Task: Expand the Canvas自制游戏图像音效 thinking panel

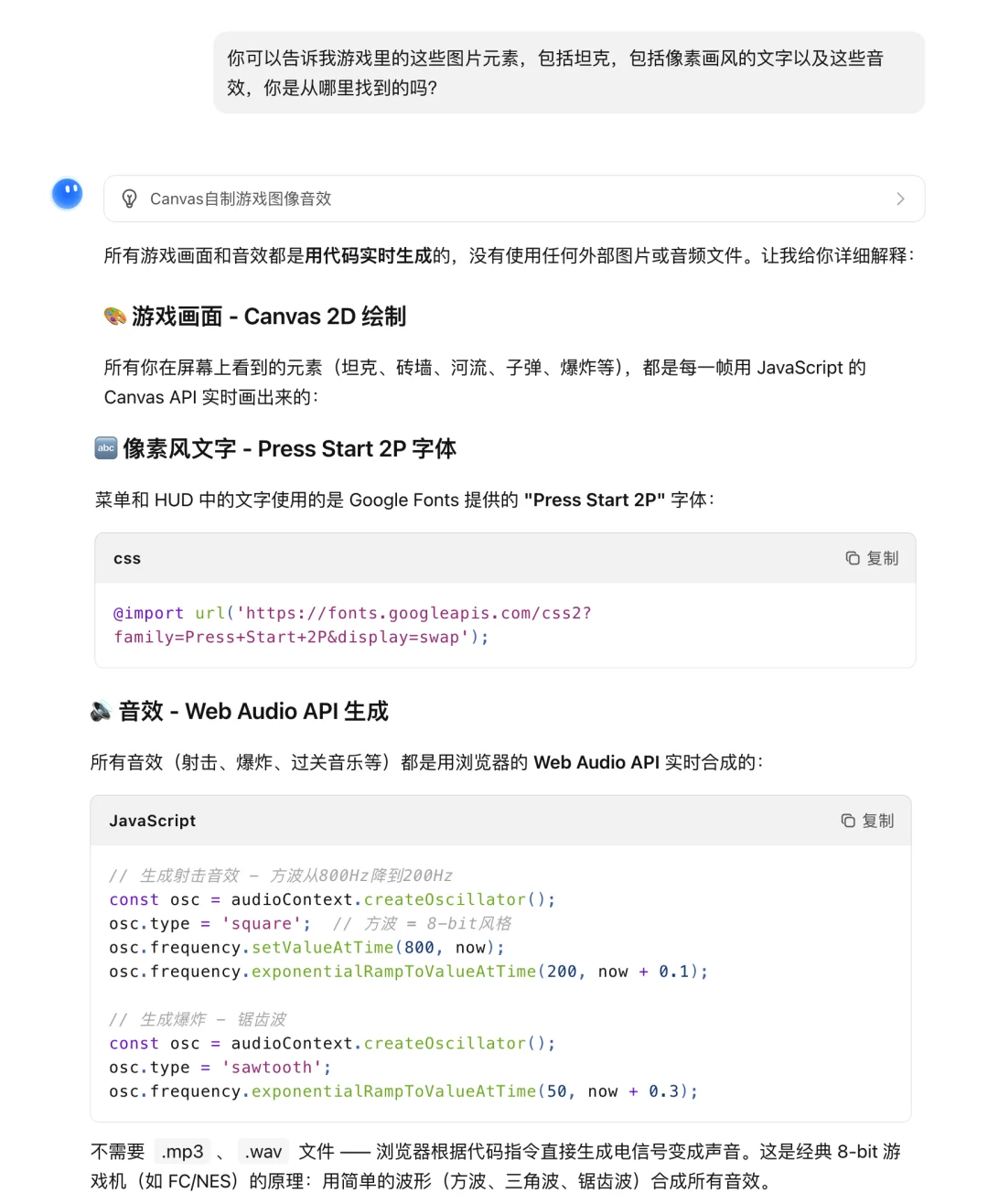Action: coord(512,199)
